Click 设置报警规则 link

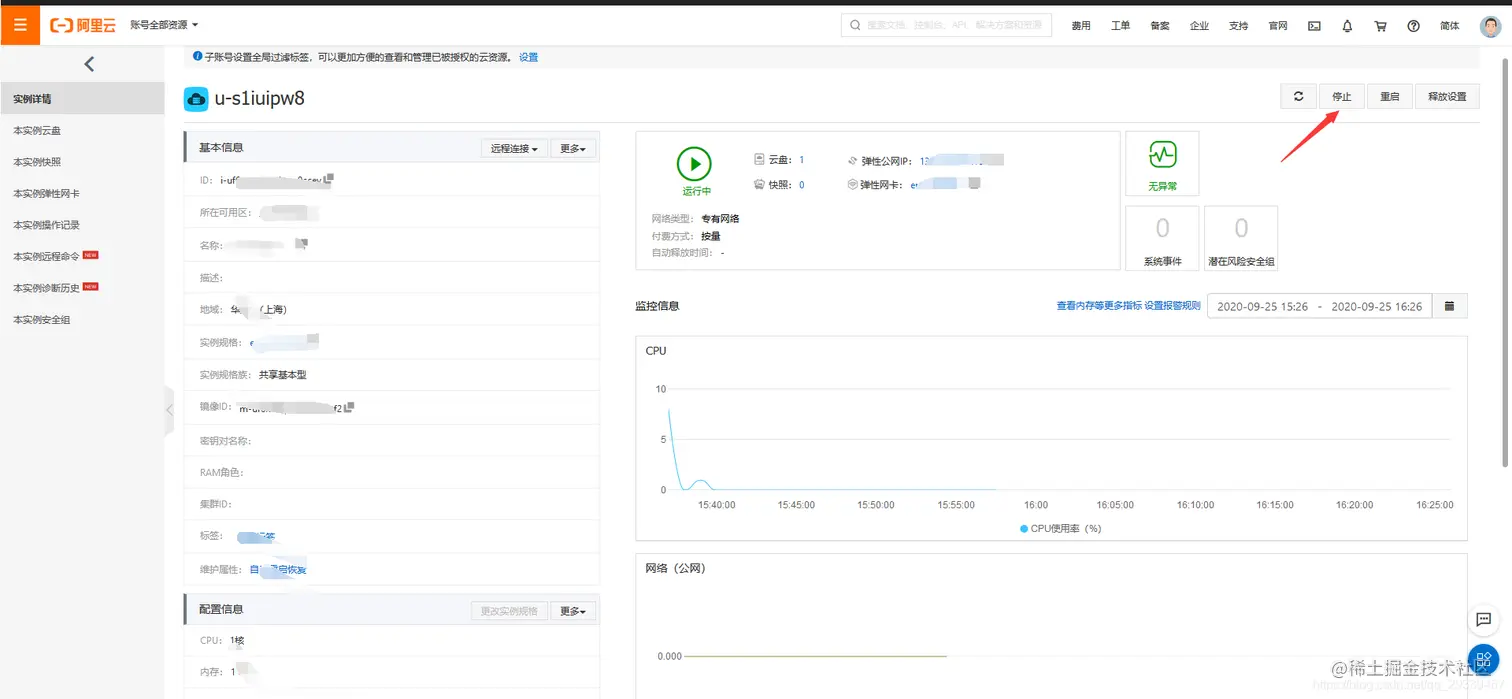(1172, 306)
